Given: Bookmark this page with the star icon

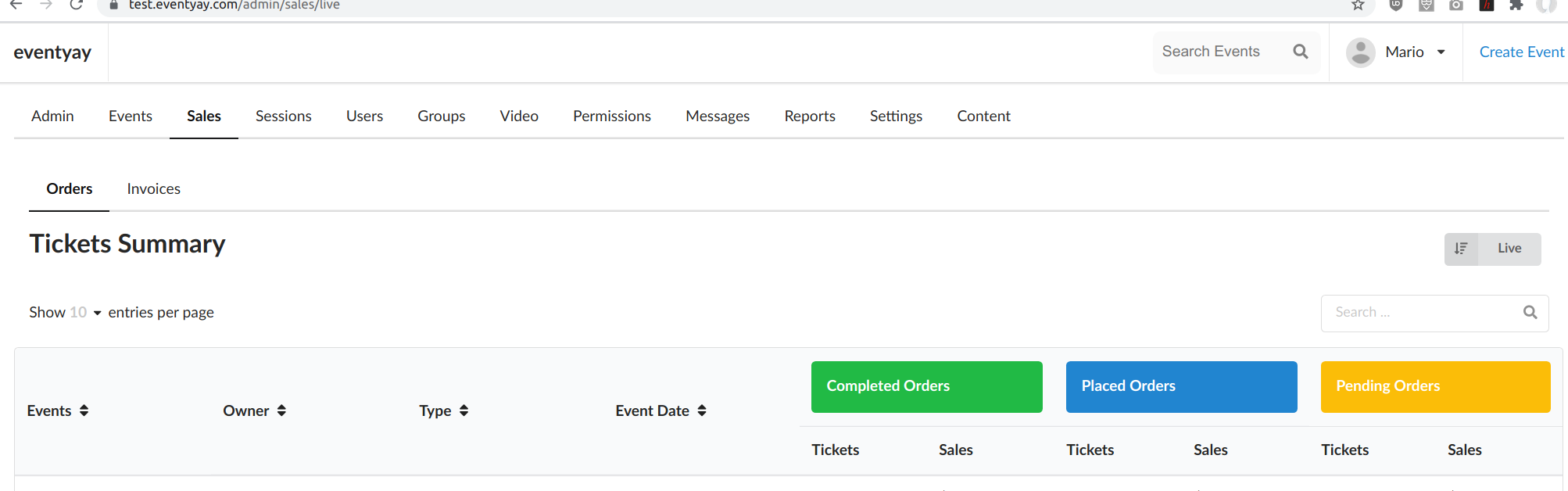Looking at the screenshot, I should coord(1358,5).
